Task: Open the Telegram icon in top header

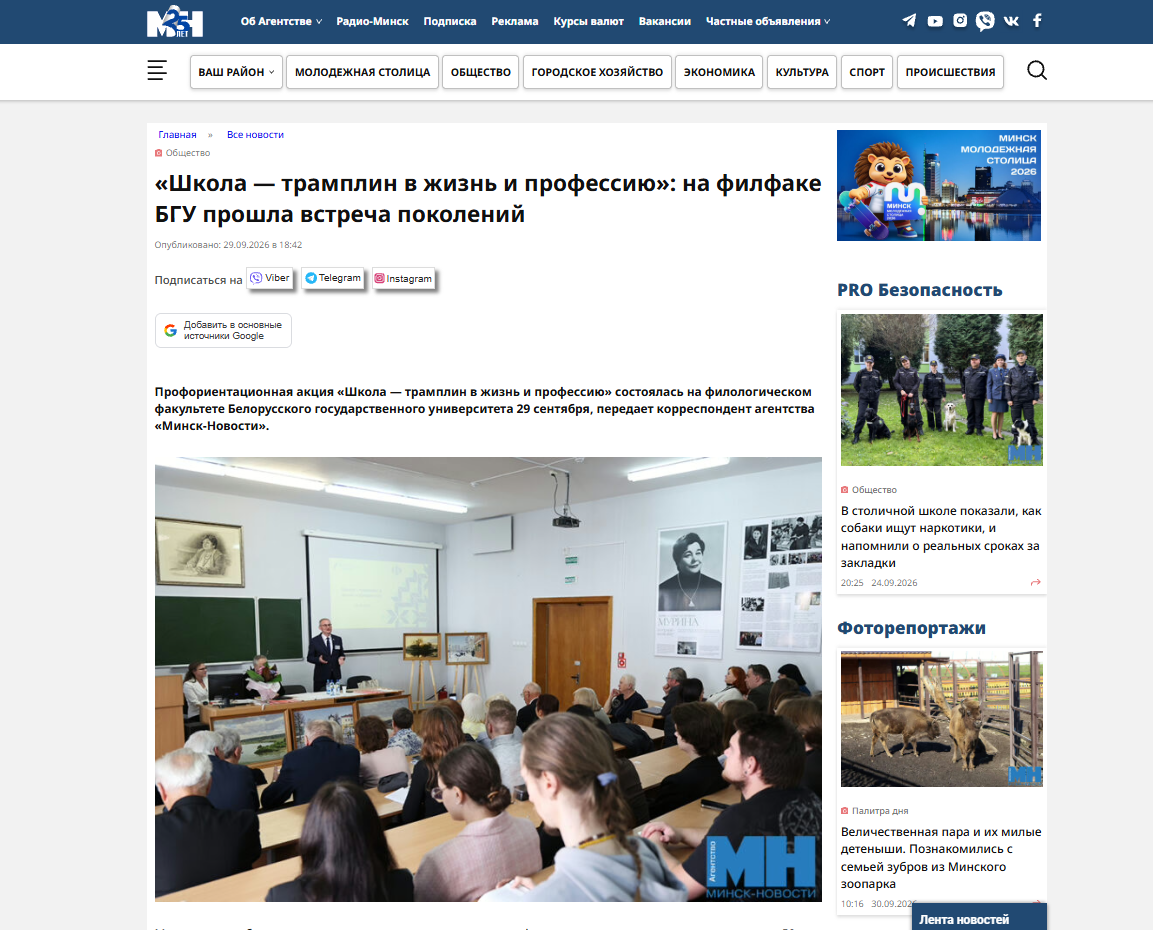Action: coord(909,21)
